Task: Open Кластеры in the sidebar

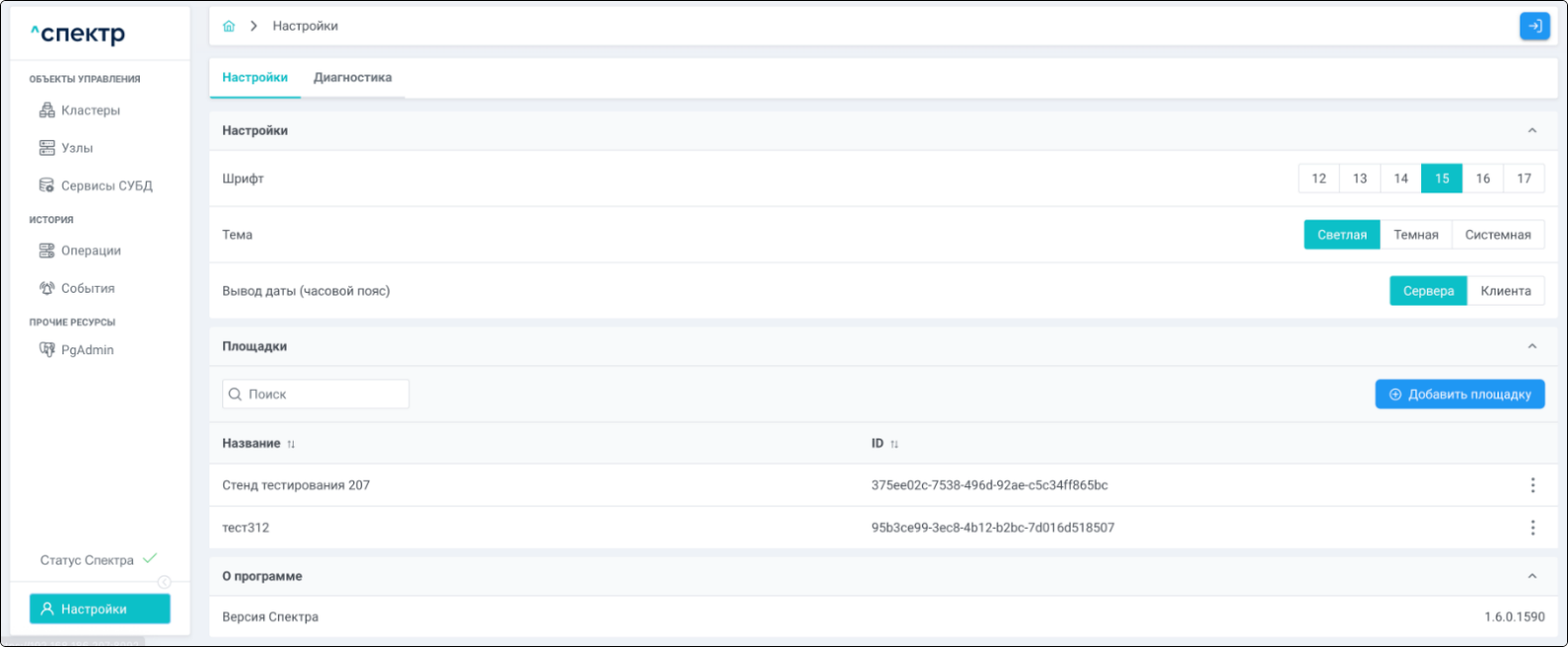Action: tap(90, 110)
